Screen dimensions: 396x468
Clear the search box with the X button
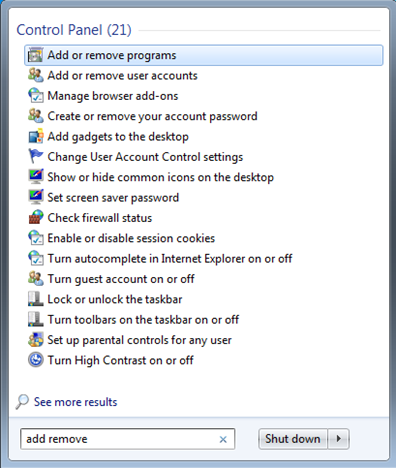(x=223, y=439)
